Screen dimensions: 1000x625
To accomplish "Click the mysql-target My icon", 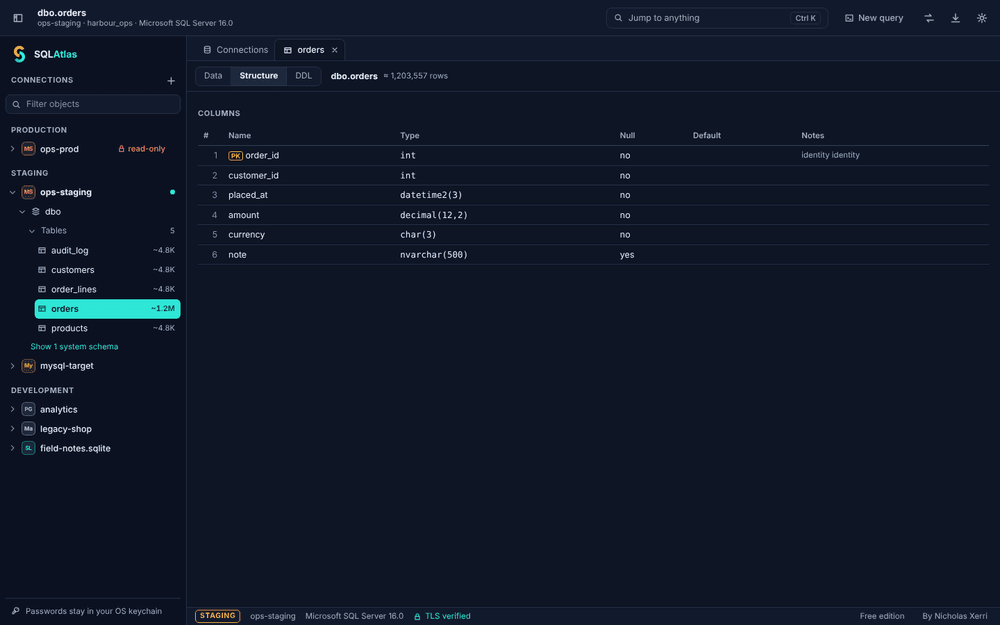I will pos(28,365).
